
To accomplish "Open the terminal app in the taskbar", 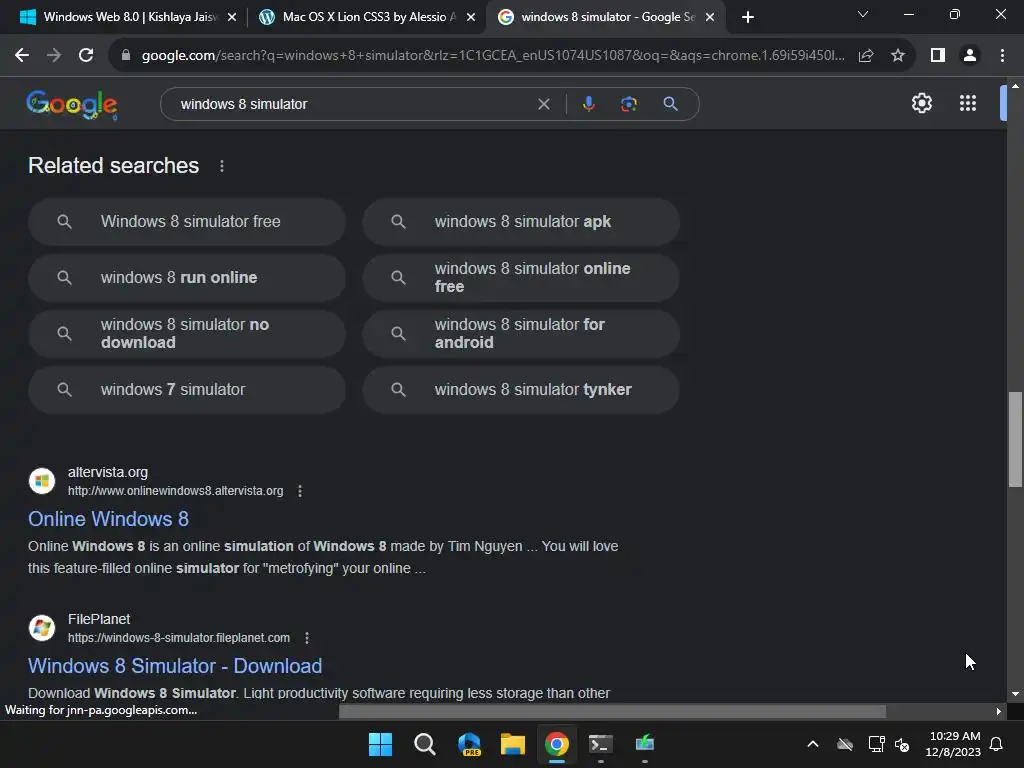I will (601, 744).
